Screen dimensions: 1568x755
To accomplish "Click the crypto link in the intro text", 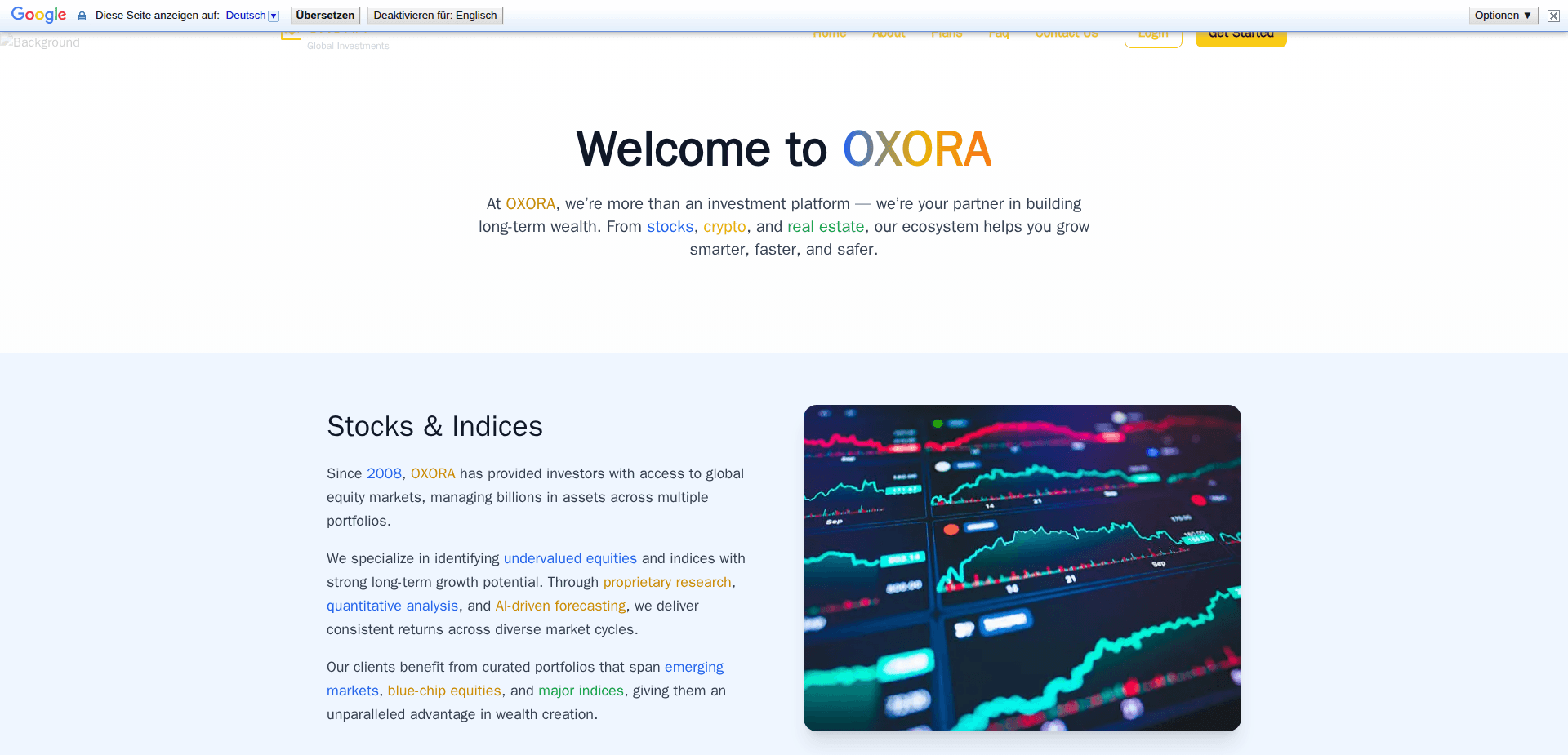I will pyautogui.click(x=724, y=227).
